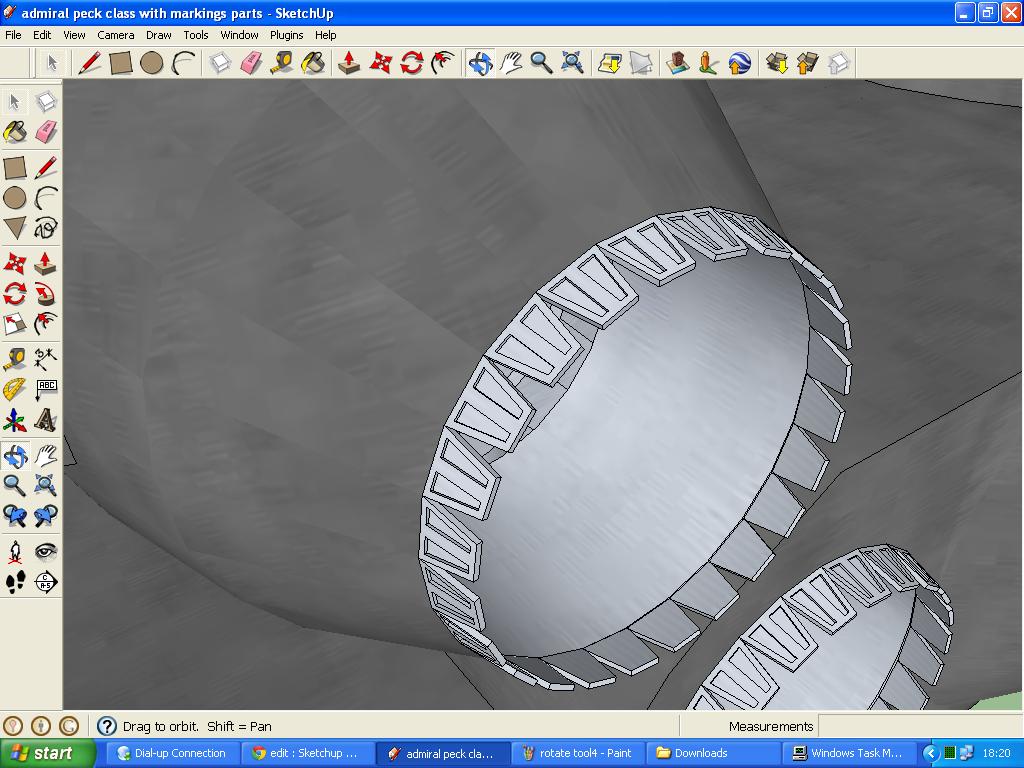Image resolution: width=1024 pixels, height=768 pixels.
Task: Select the Look Around eye tool
Action: tap(45, 550)
